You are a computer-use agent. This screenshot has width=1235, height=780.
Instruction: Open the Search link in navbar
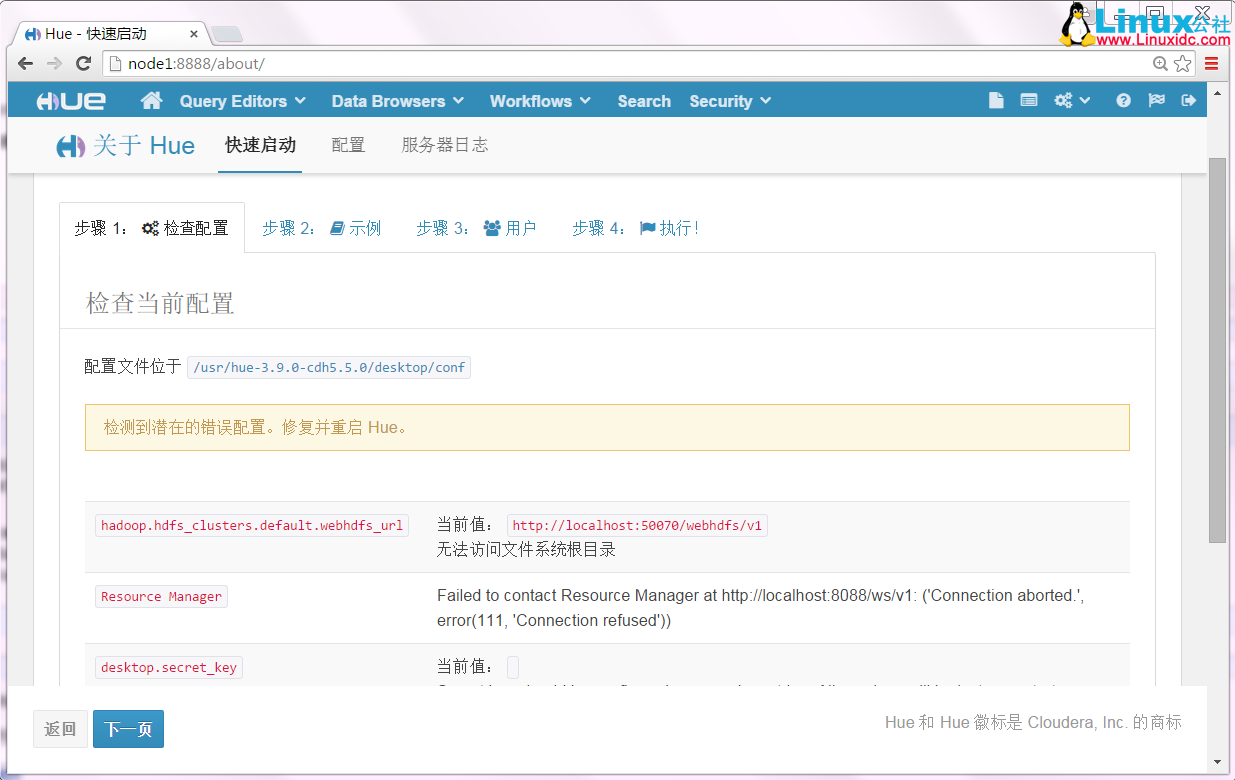[644, 101]
